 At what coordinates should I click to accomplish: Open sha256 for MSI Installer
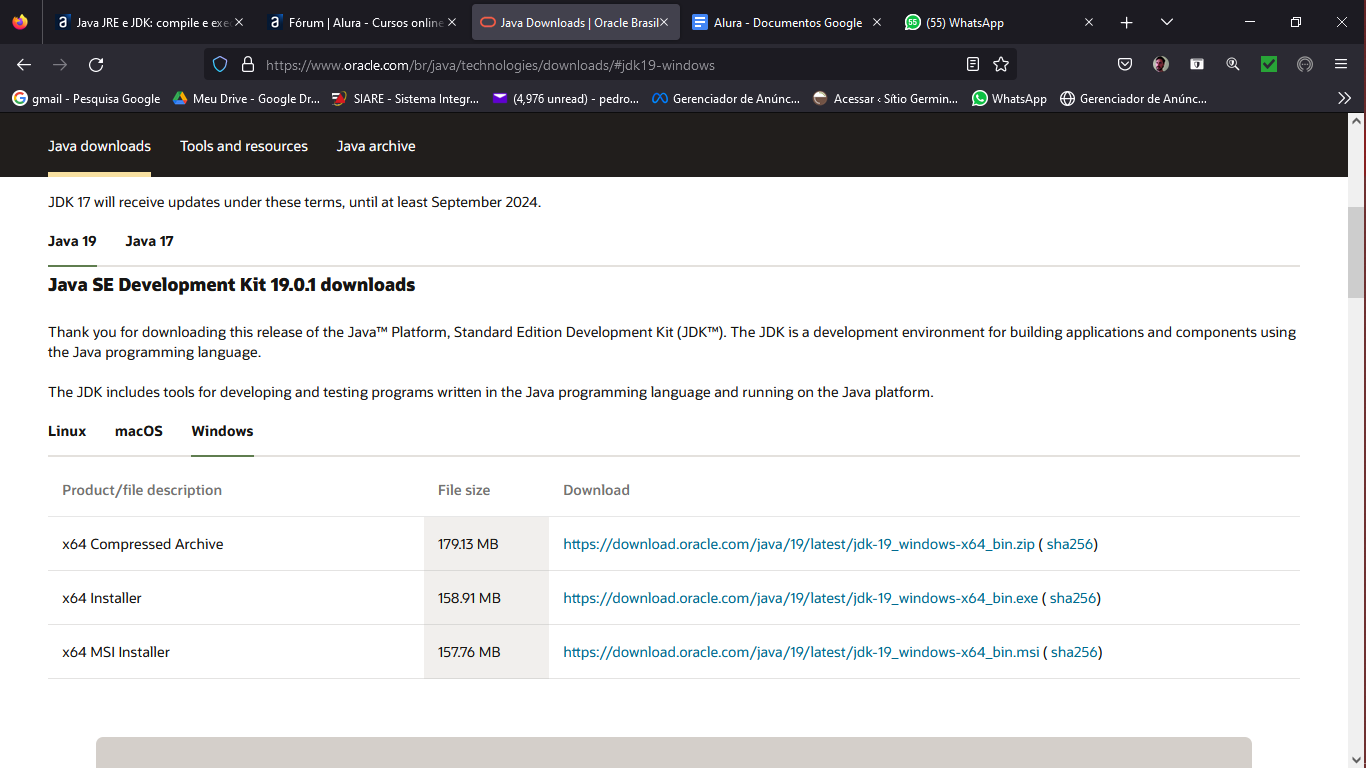tap(1074, 652)
